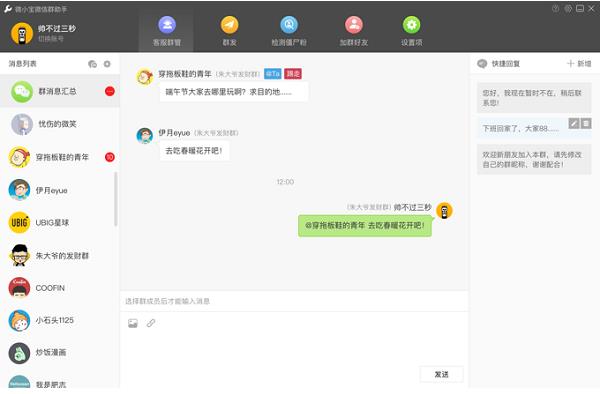Click the blue @Ta tag
615x394 pixels.
[x=273, y=74]
